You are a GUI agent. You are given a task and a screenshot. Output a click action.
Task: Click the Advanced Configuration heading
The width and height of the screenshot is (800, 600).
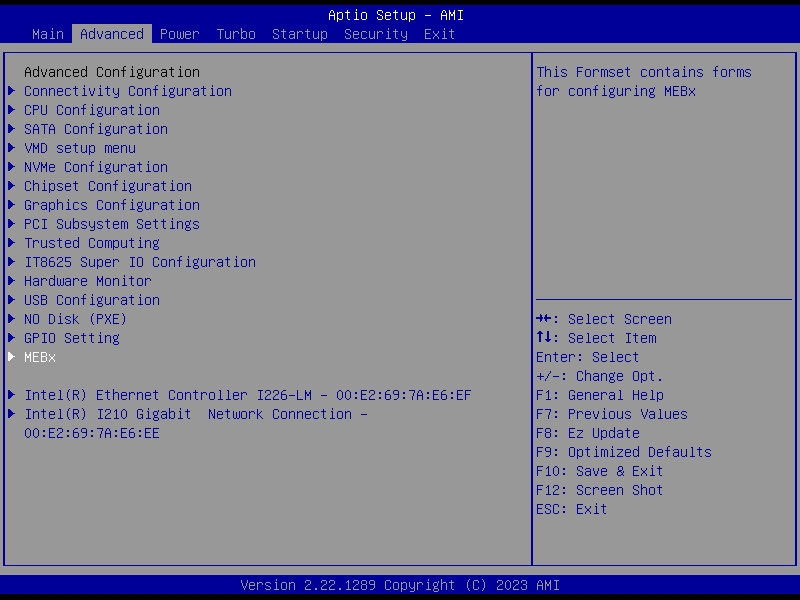pos(112,72)
